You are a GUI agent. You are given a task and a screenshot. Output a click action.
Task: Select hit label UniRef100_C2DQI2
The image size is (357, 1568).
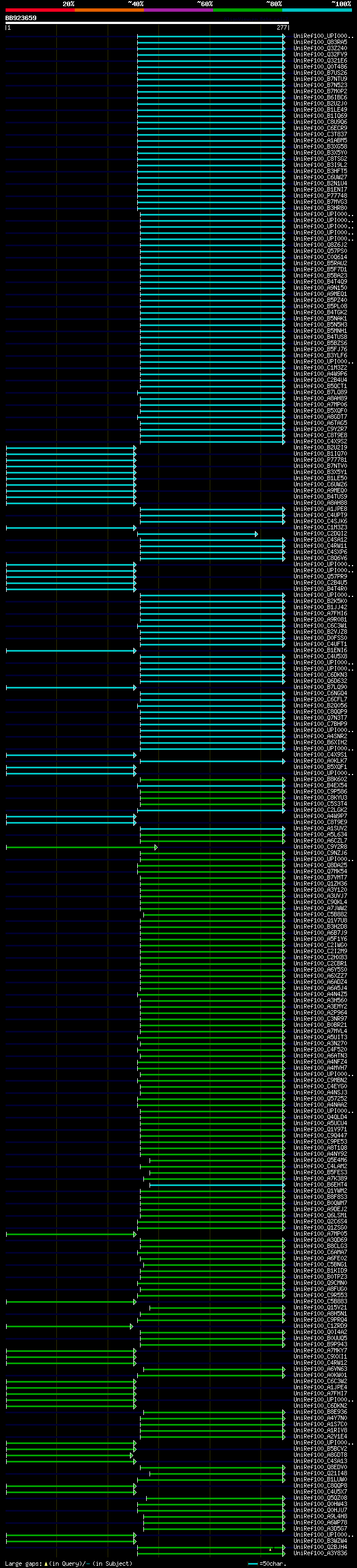coord(321,533)
